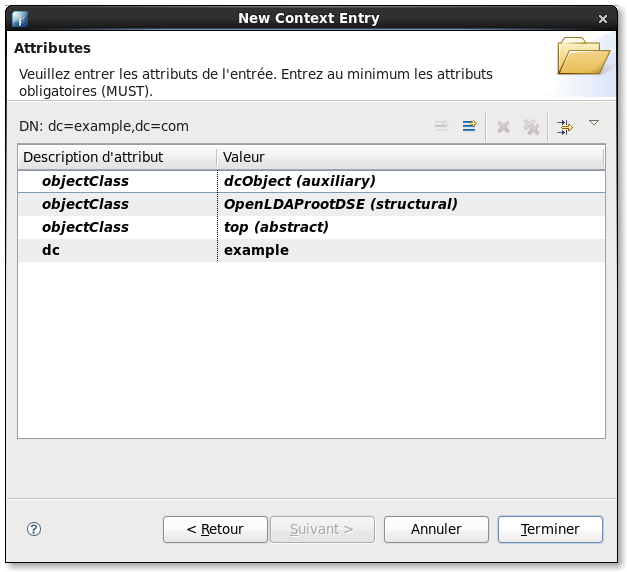Click the show/hide attributes filter icon
This screenshot has height=572, width=627.
[565, 126]
